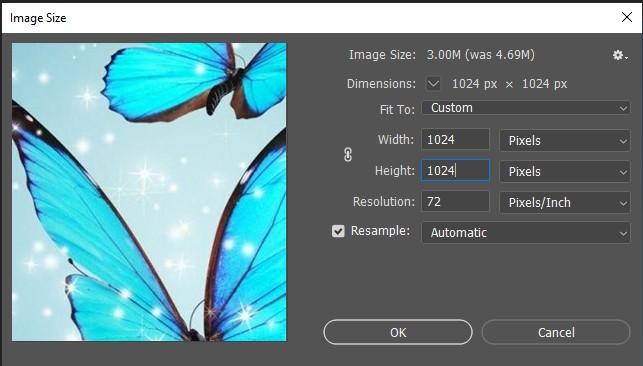The height and width of the screenshot is (366, 643).
Task: Click the Resolution input field
Action: point(455,202)
